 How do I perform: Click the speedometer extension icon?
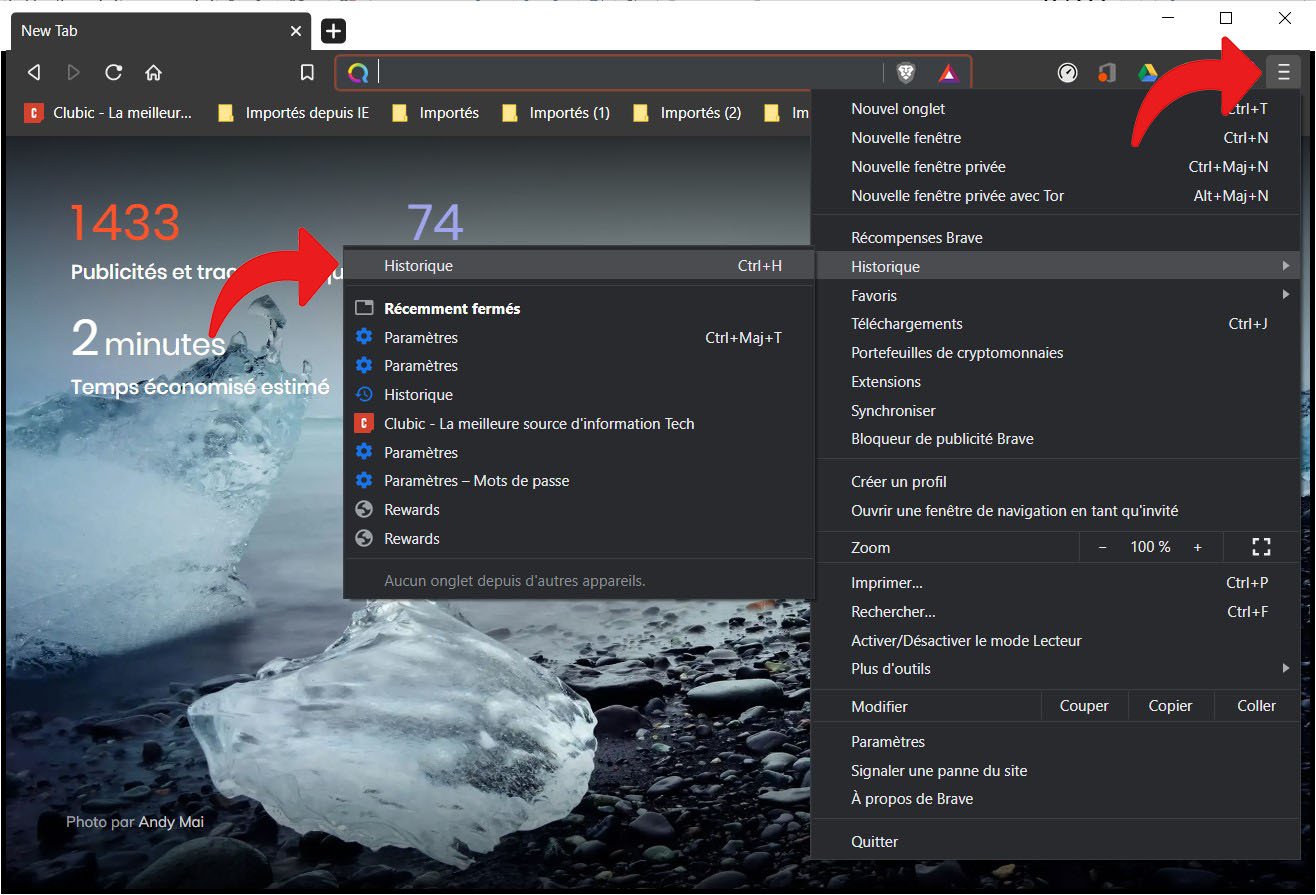1067,72
